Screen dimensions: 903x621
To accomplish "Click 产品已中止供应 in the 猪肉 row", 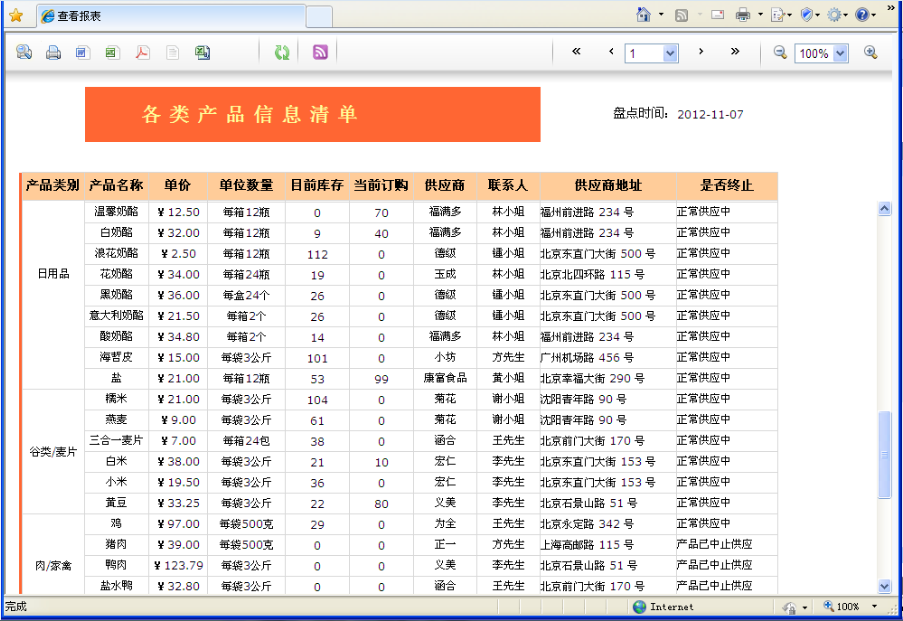I will tap(715, 544).
